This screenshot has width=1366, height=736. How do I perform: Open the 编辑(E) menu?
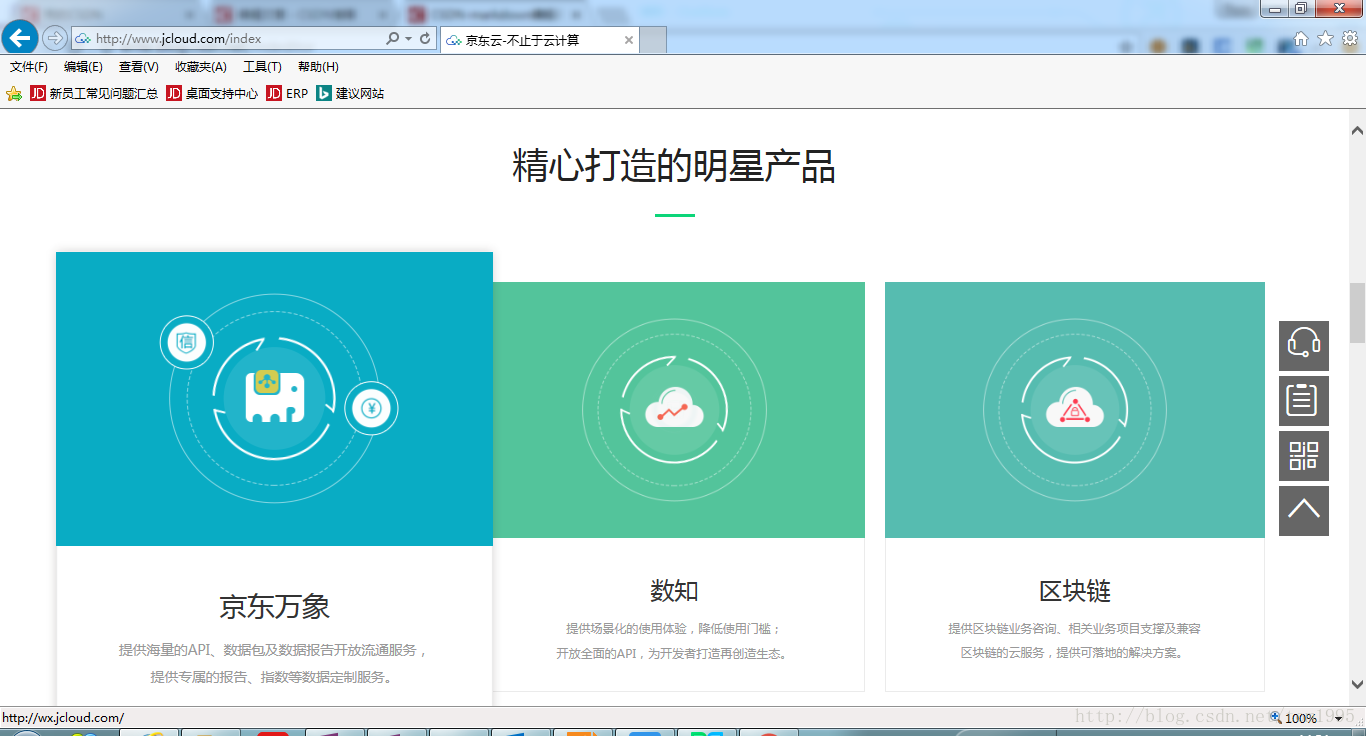pyautogui.click(x=83, y=67)
